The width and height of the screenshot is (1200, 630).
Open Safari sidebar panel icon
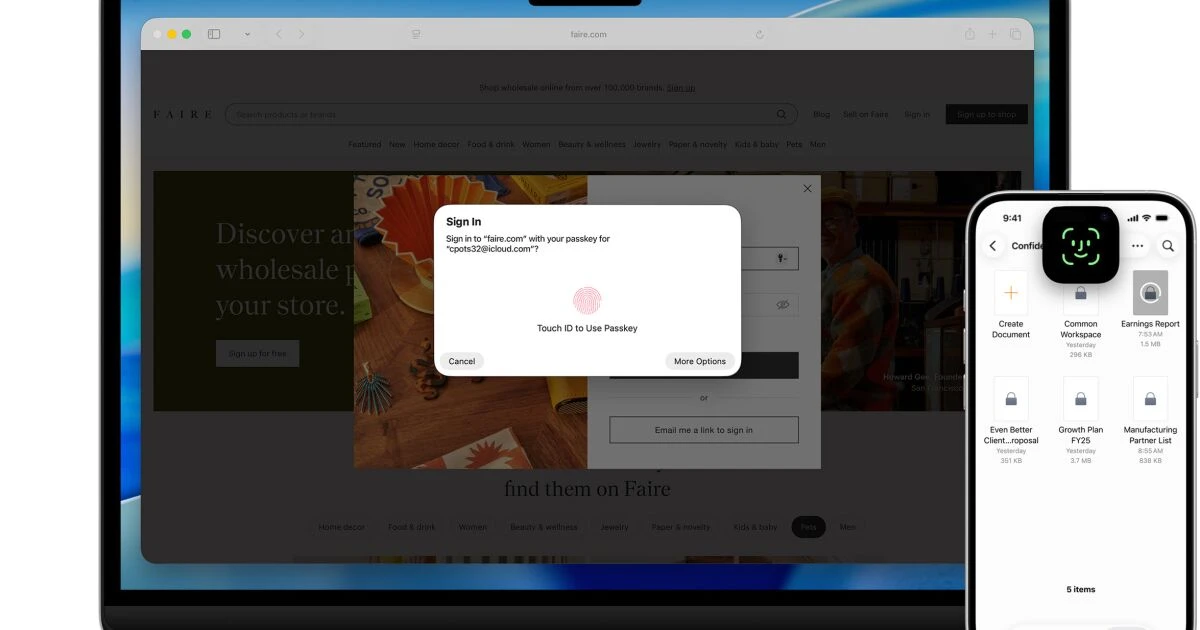pyautogui.click(x=214, y=34)
